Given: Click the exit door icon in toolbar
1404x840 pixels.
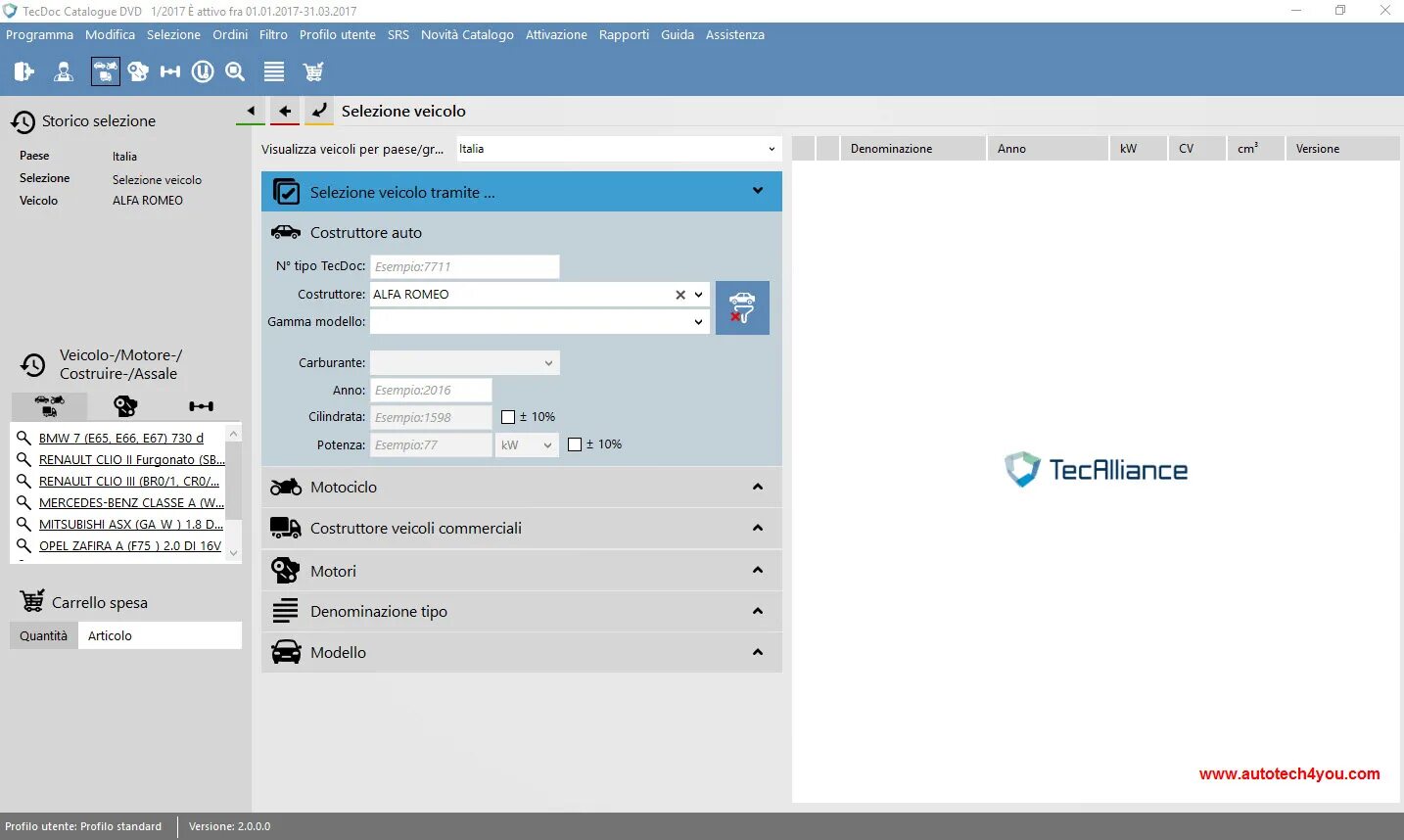Looking at the screenshot, I should [24, 71].
